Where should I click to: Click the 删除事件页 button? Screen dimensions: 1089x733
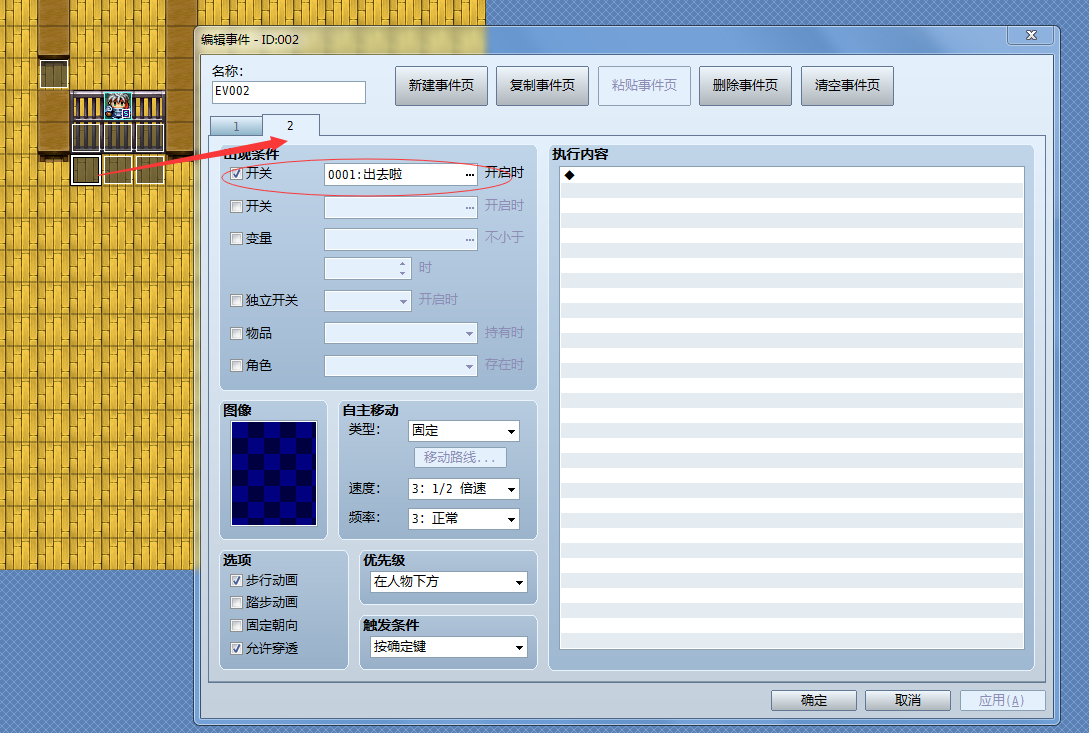(x=745, y=85)
